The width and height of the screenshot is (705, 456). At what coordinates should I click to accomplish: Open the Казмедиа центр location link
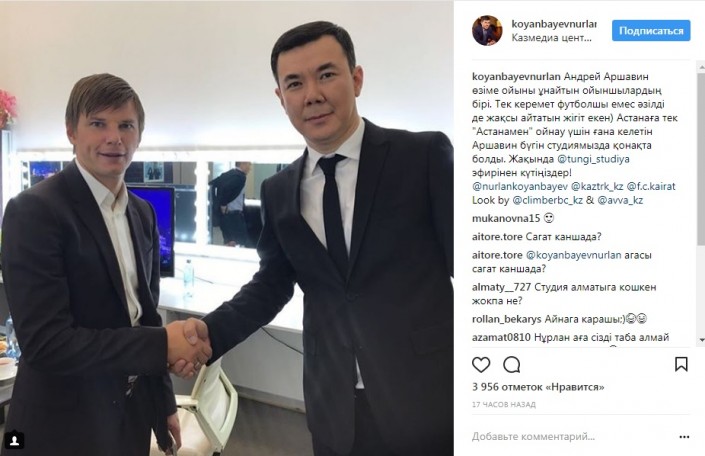click(x=552, y=38)
